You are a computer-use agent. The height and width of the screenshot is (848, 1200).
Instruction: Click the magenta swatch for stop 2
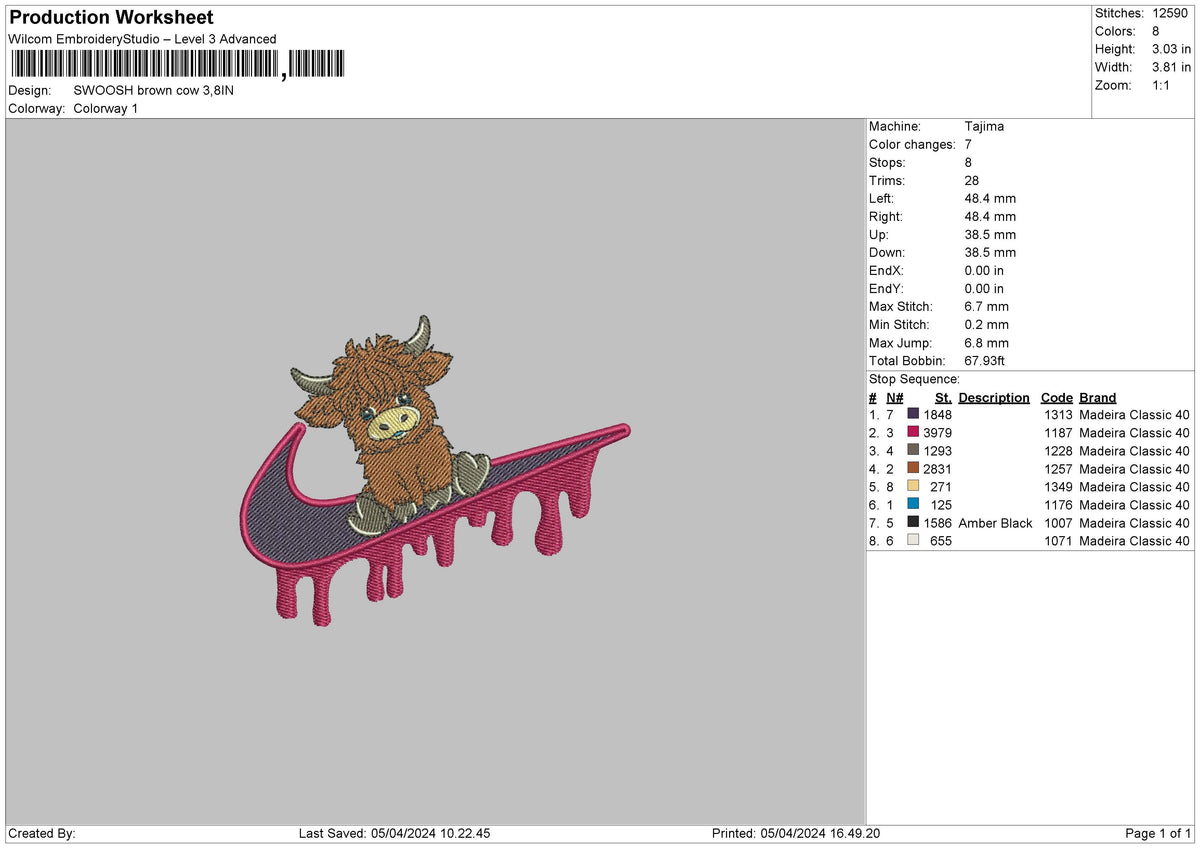pyautogui.click(x=913, y=433)
